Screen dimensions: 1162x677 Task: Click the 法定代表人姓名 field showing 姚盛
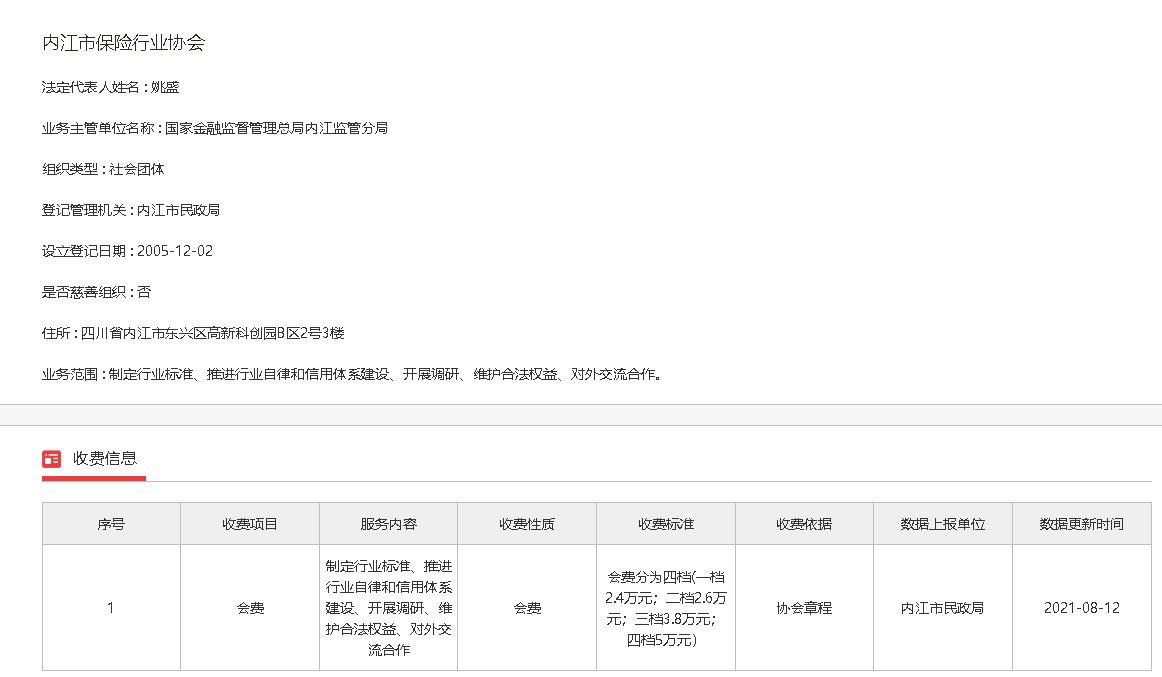[x=110, y=87]
